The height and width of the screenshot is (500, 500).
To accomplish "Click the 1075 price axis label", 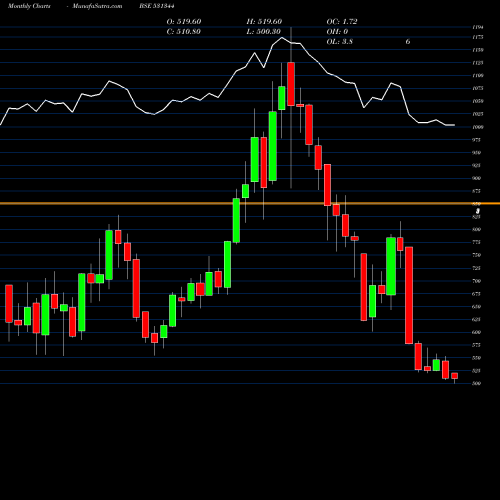I will [478, 88].
